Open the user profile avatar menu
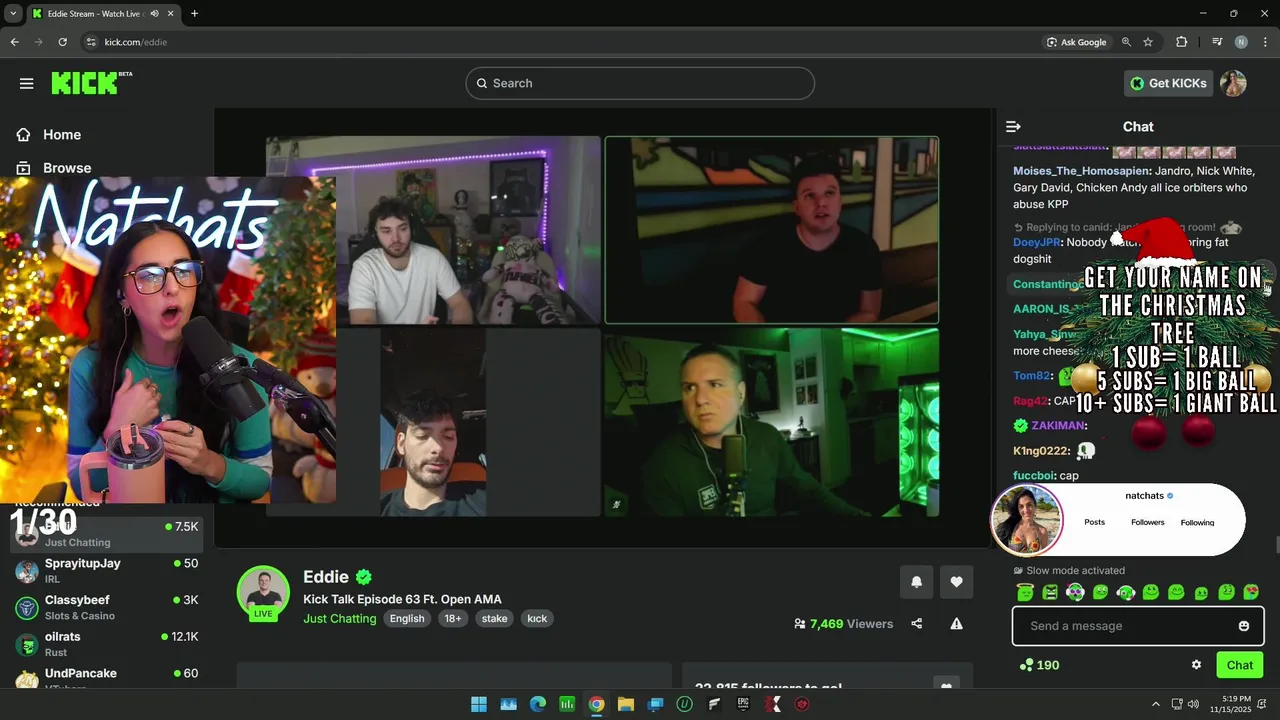This screenshot has height=720, width=1280. [1233, 83]
